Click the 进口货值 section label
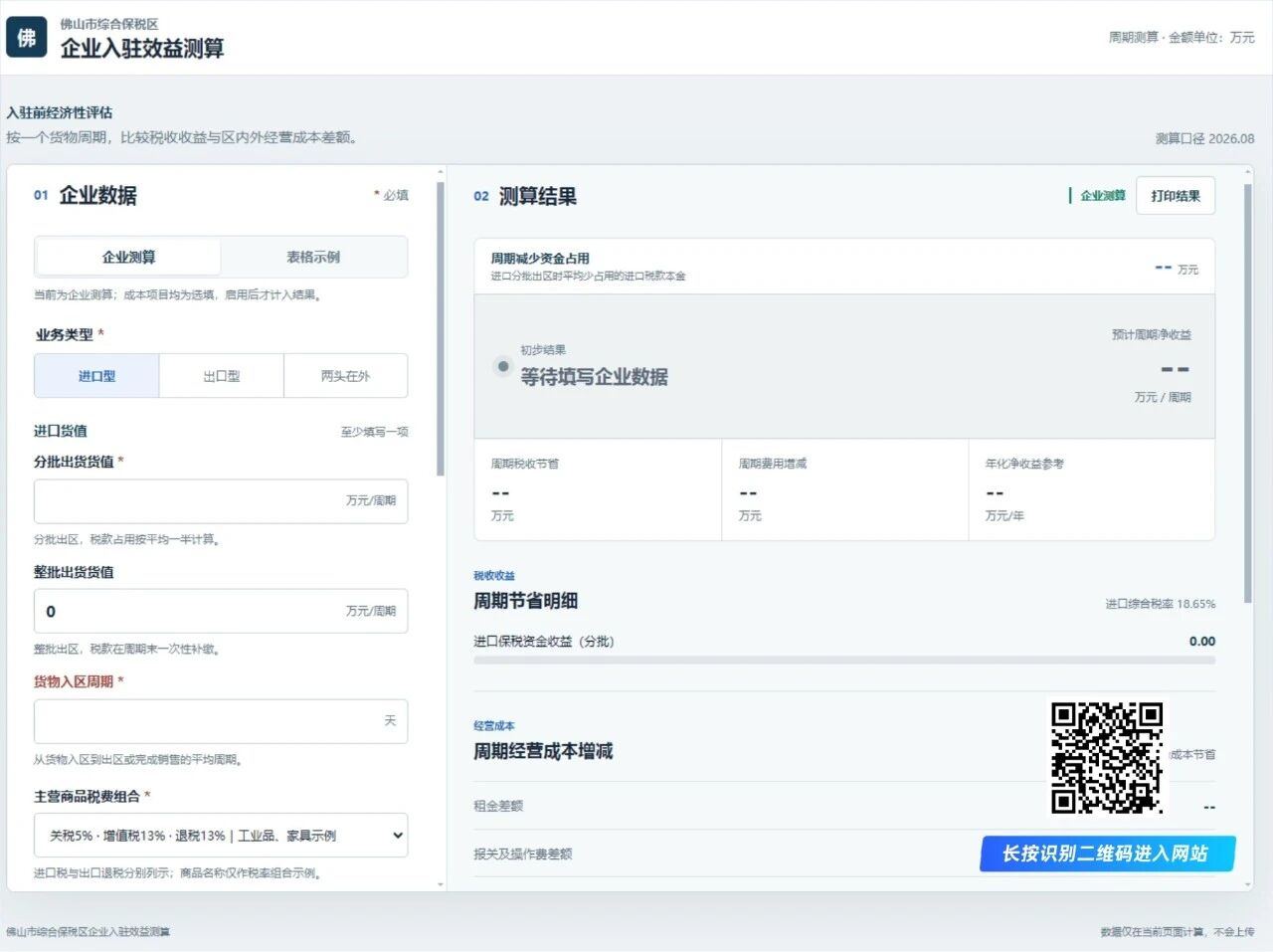Viewport: 1273px width, 952px height. click(61, 431)
